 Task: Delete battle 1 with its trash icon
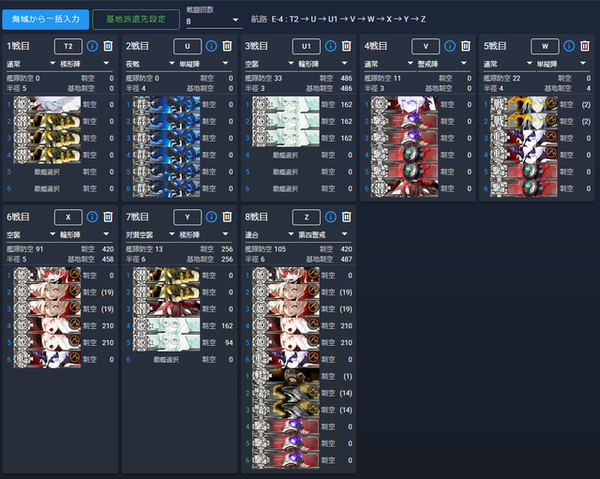(x=107, y=46)
